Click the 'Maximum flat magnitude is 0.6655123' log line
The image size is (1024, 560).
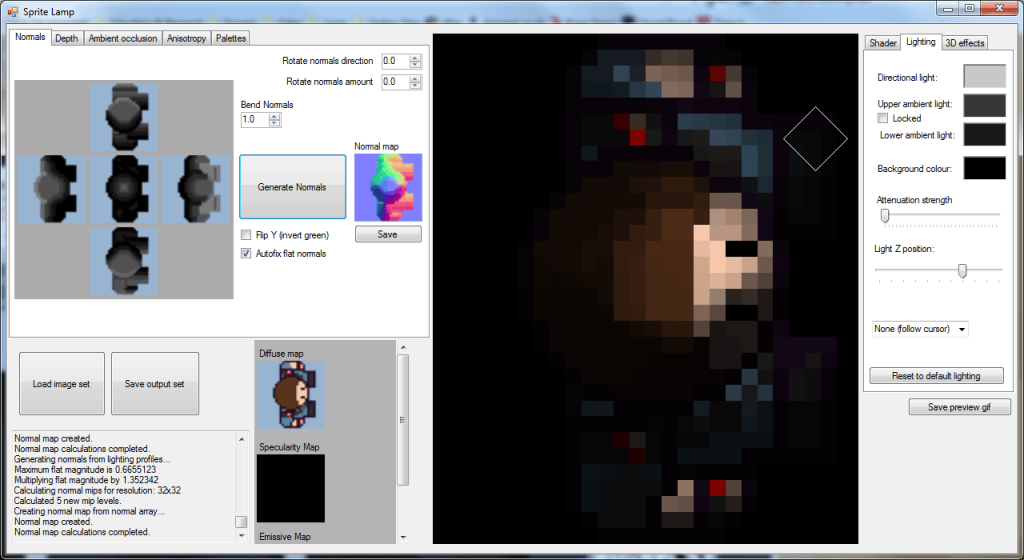click(x=85, y=470)
